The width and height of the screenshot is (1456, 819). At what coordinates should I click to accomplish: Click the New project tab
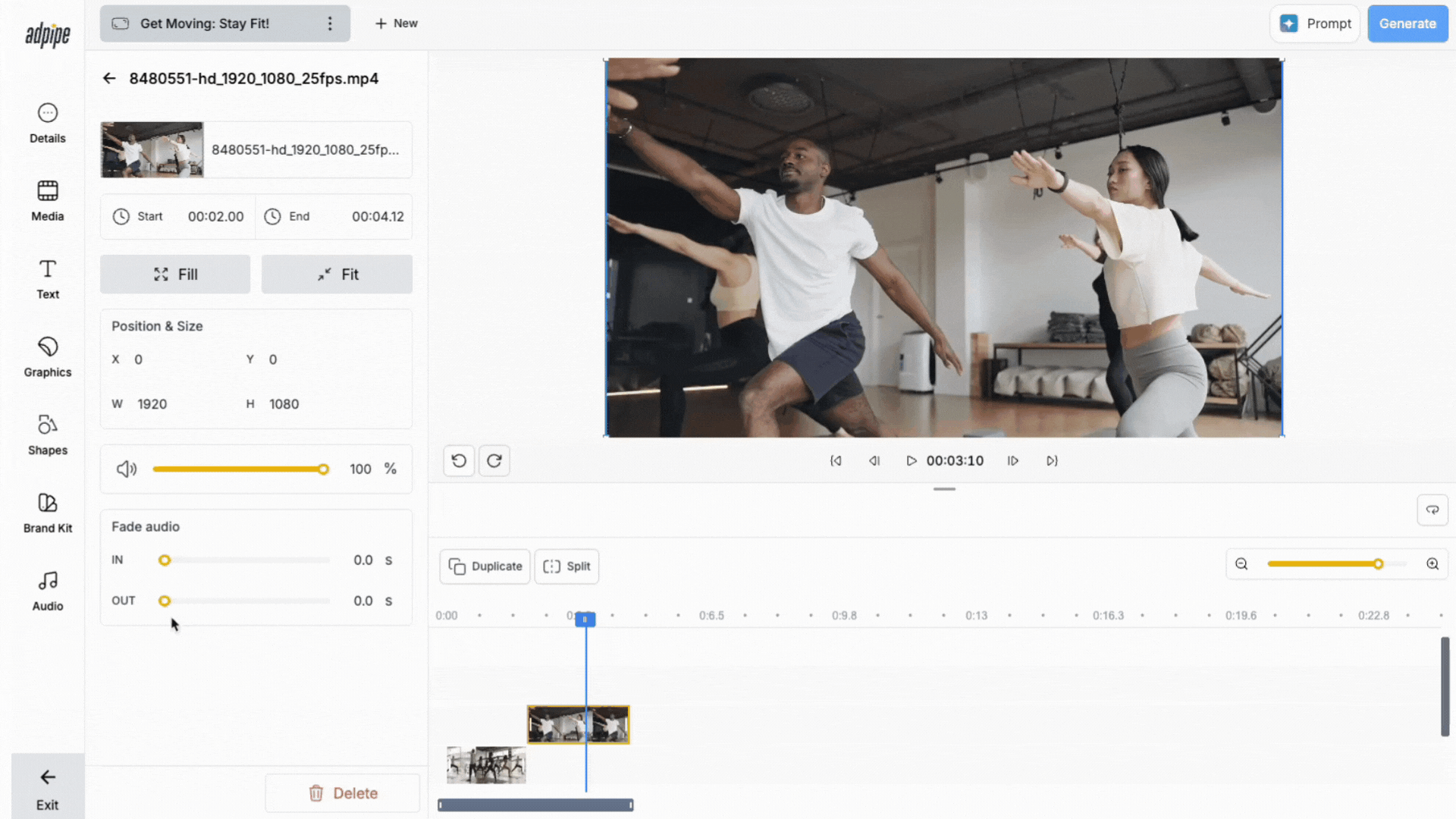coord(396,24)
